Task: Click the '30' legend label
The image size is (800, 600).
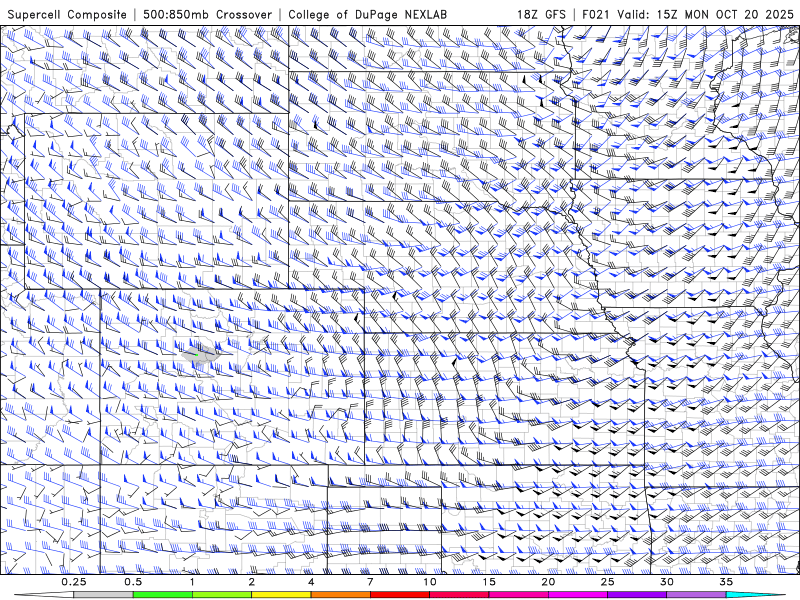Action: pyautogui.click(x=667, y=582)
